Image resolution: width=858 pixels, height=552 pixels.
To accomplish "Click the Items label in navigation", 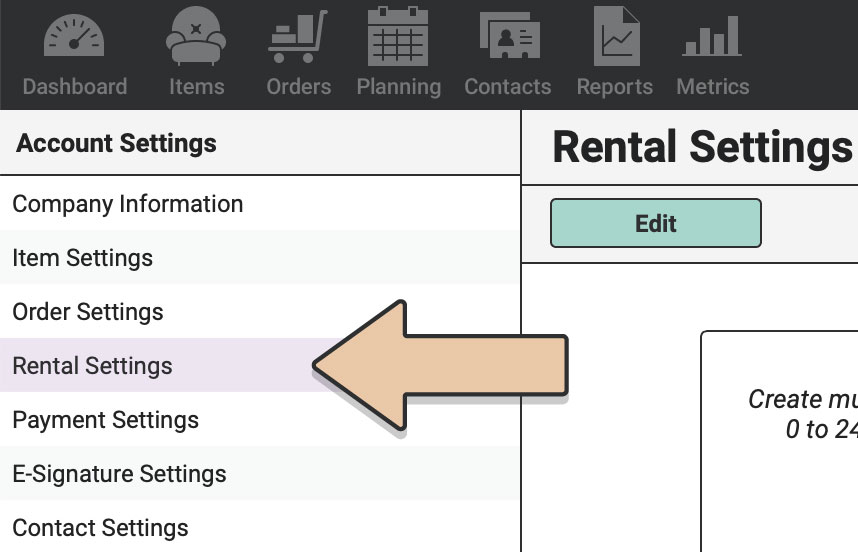I will (x=196, y=86).
